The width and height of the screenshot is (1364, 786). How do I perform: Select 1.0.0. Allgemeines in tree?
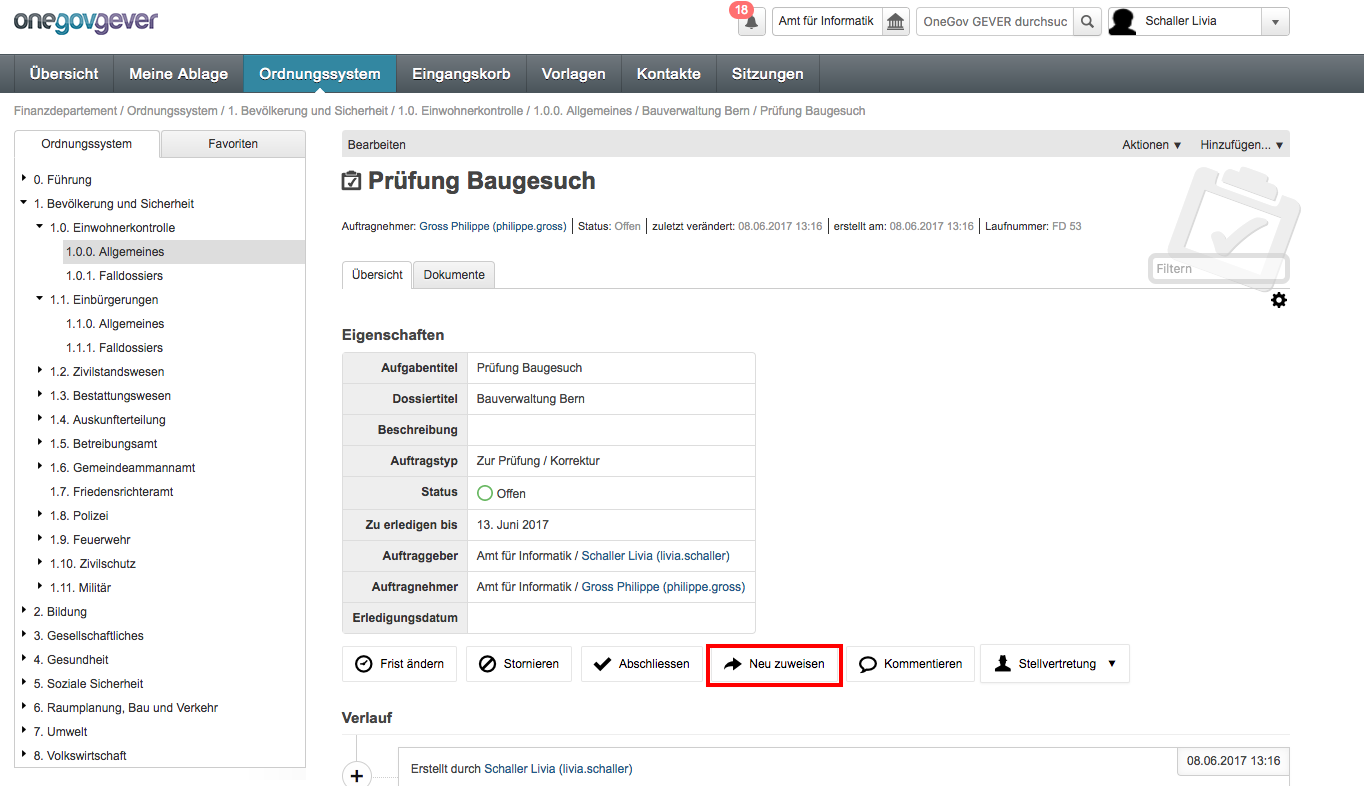click(x=115, y=252)
